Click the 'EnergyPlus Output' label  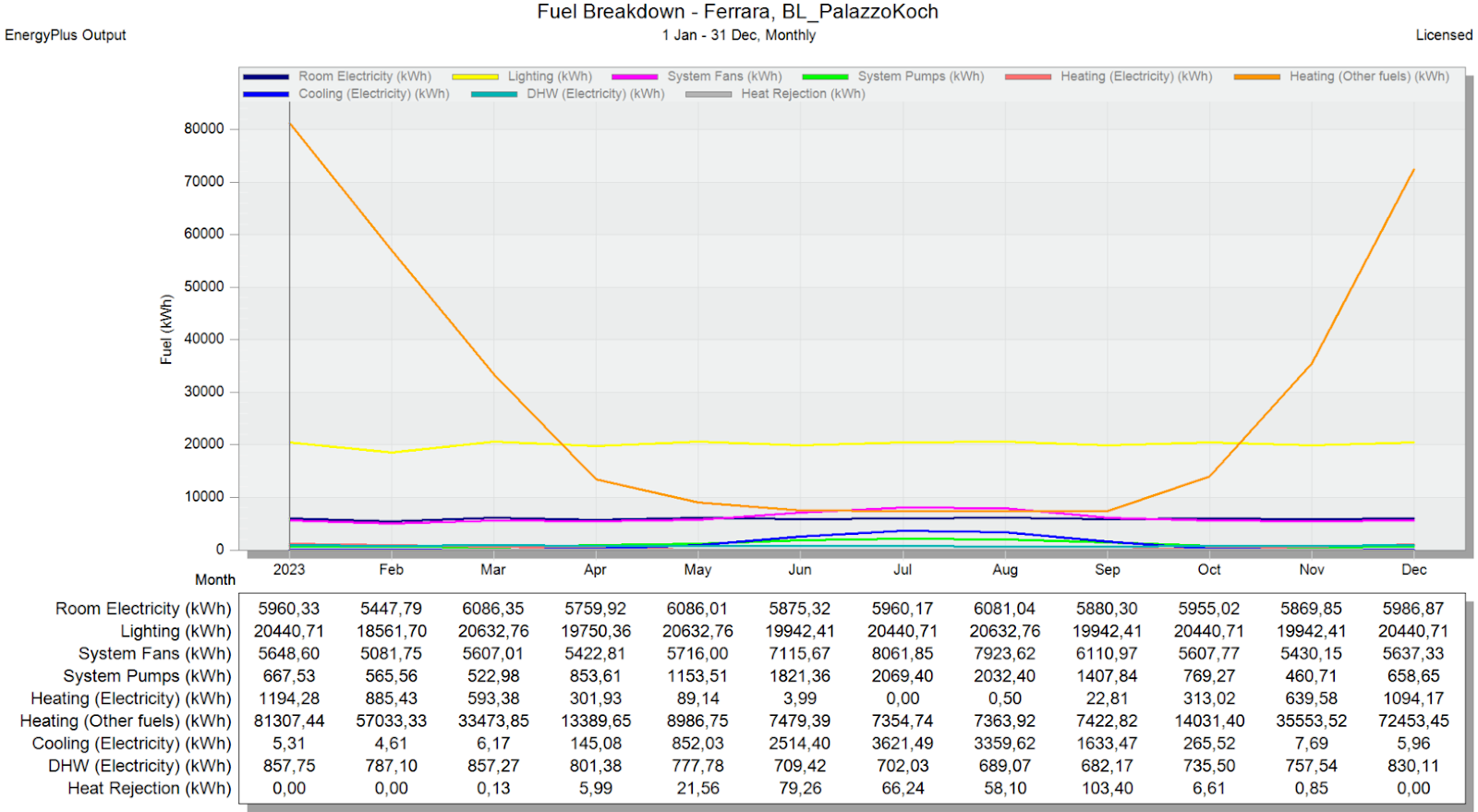[66, 35]
